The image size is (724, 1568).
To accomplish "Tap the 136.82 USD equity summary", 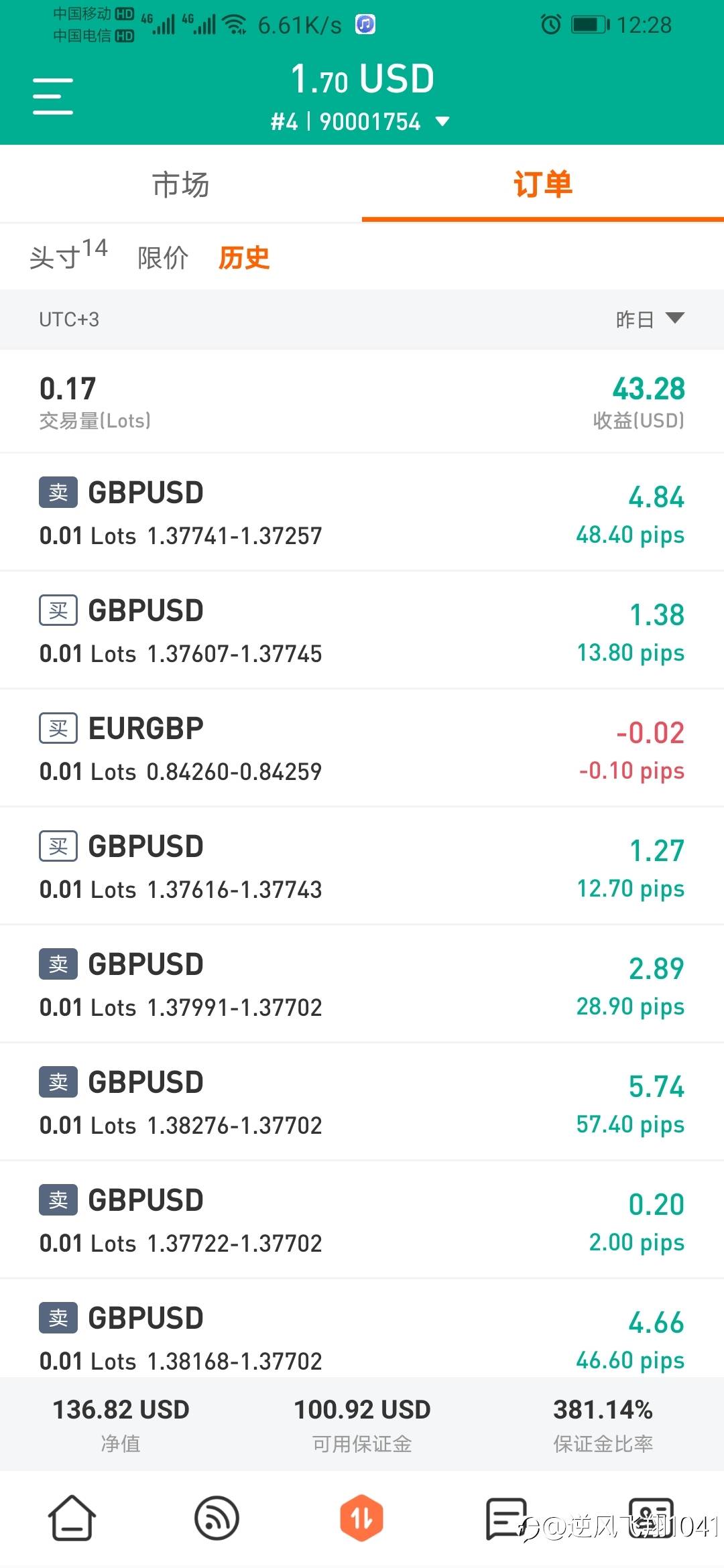I will tap(121, 1425).
